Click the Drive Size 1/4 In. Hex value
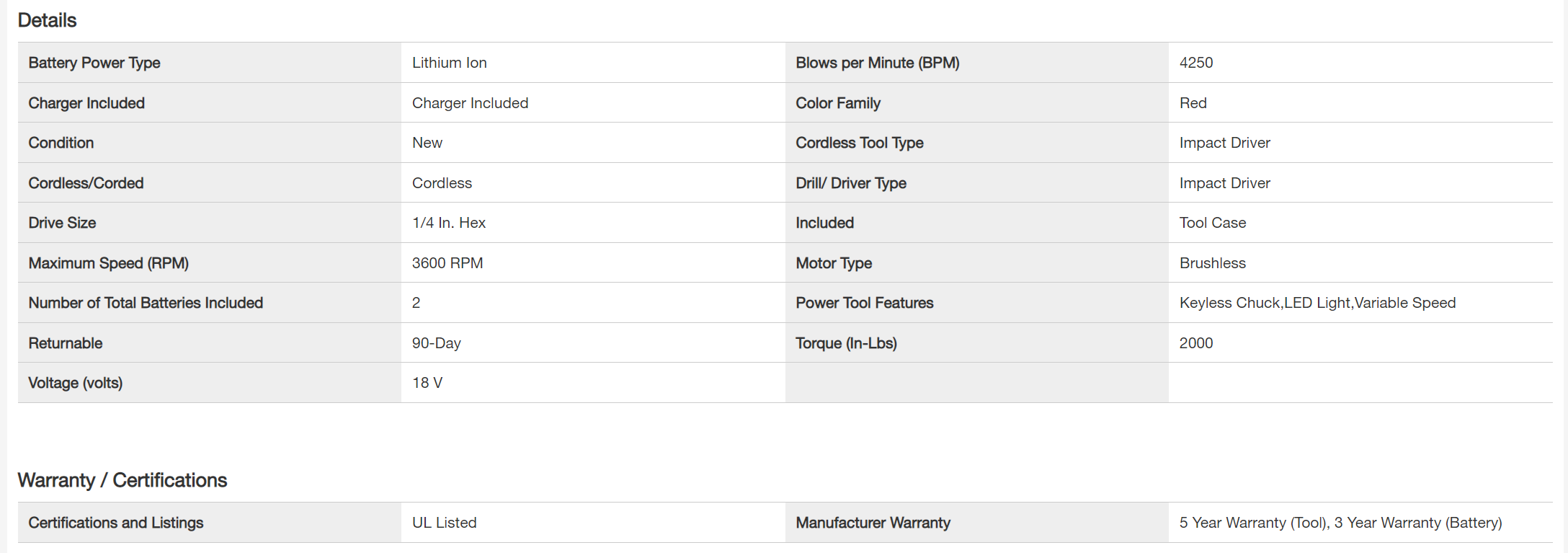 449,223
